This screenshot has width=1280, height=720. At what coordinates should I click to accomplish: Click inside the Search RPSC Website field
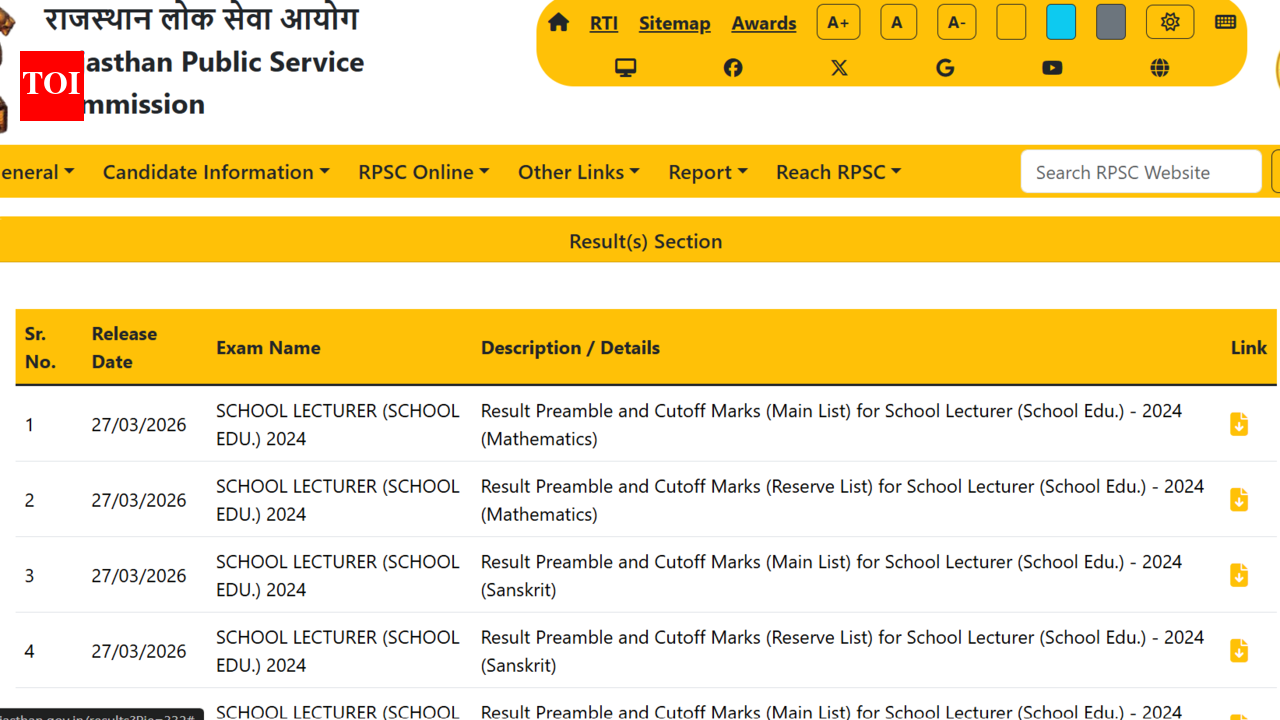1140,171
